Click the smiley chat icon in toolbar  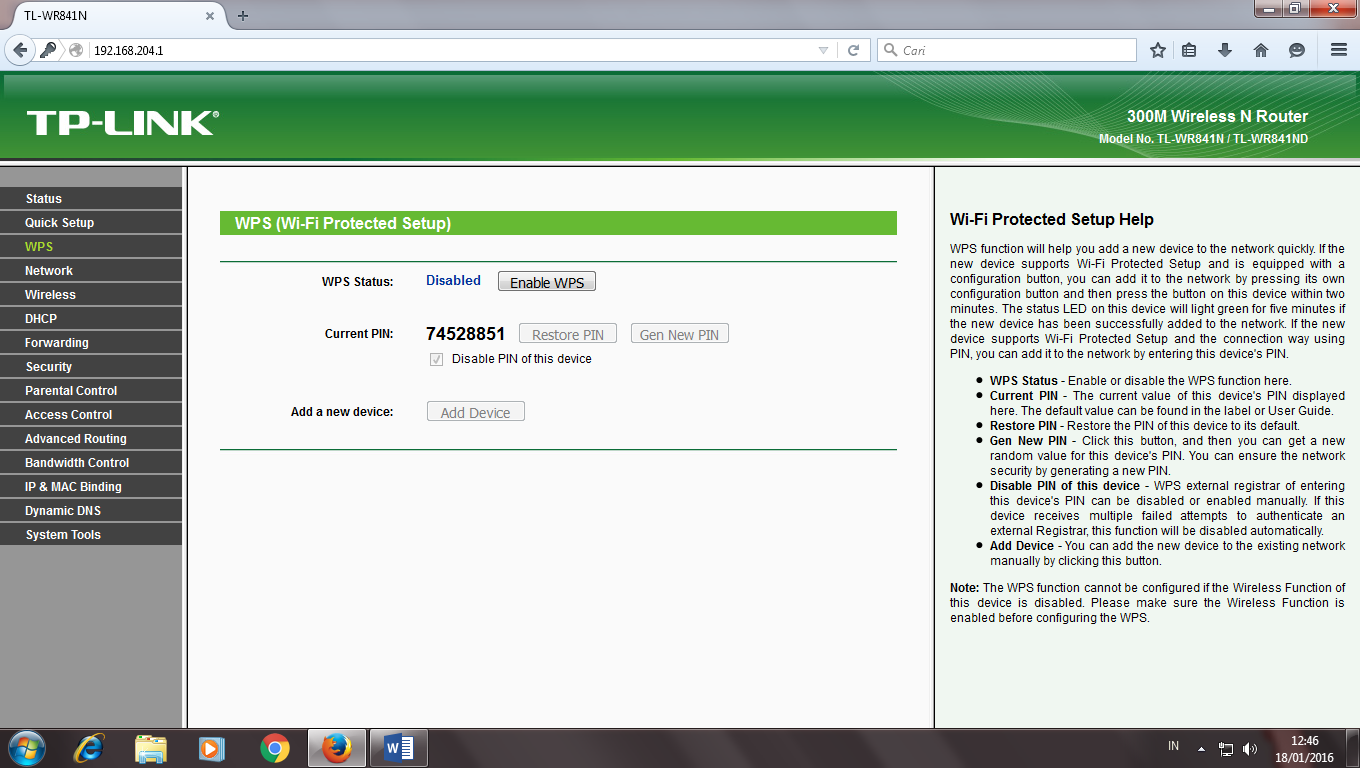click(1297, 50)
